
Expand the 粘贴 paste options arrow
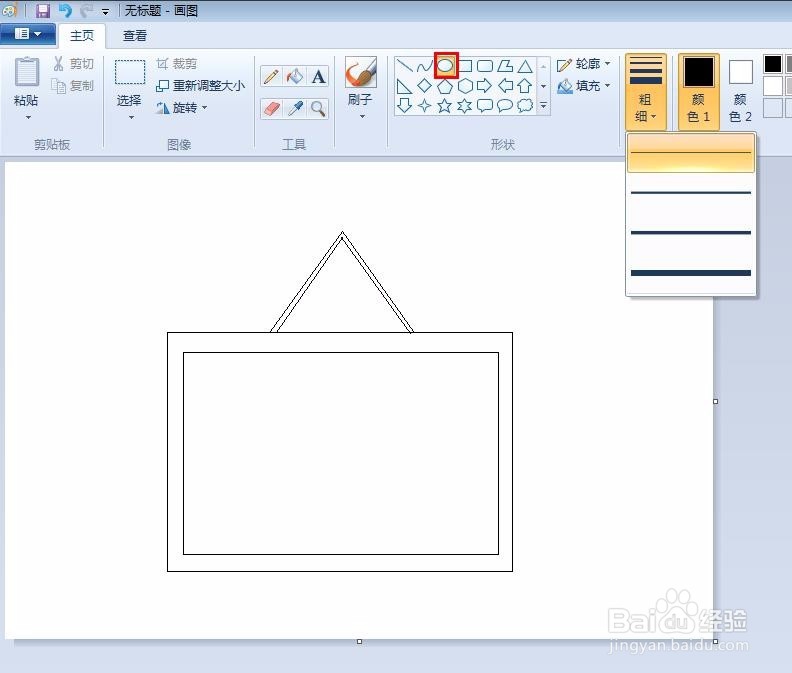tap(28, 117)
